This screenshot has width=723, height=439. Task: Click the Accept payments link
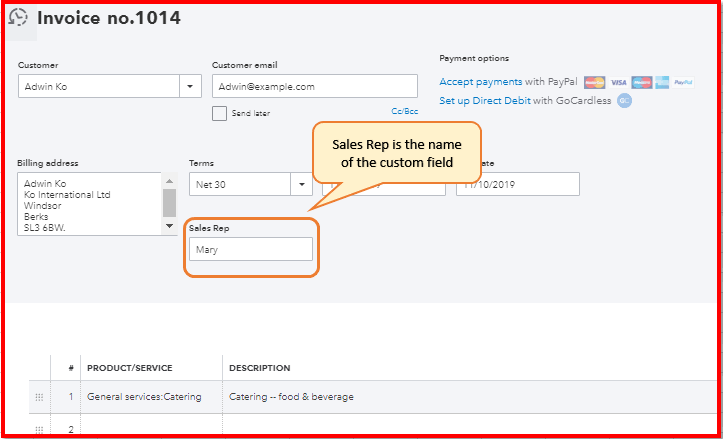click(480, 82)
